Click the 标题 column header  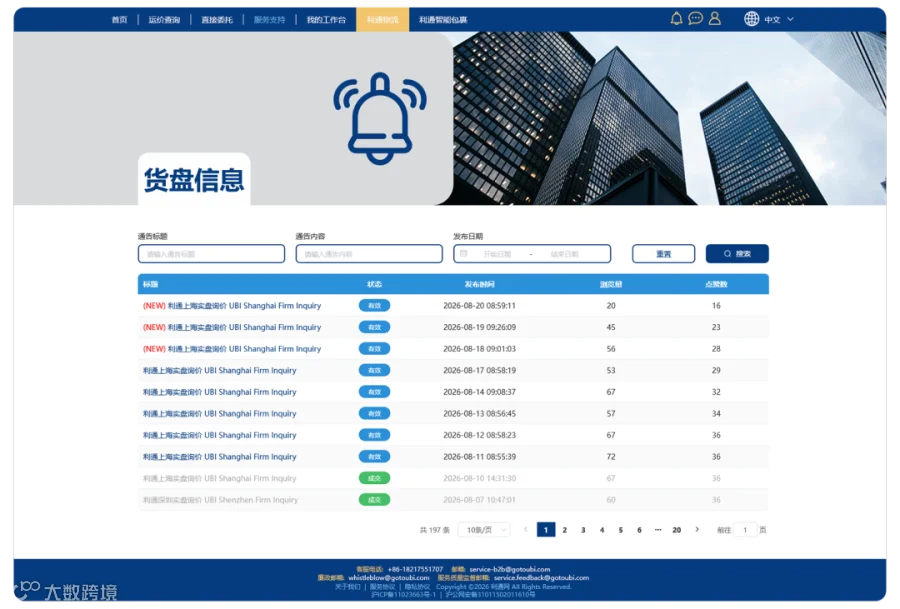pyautogui.click(x=150, y=284)
